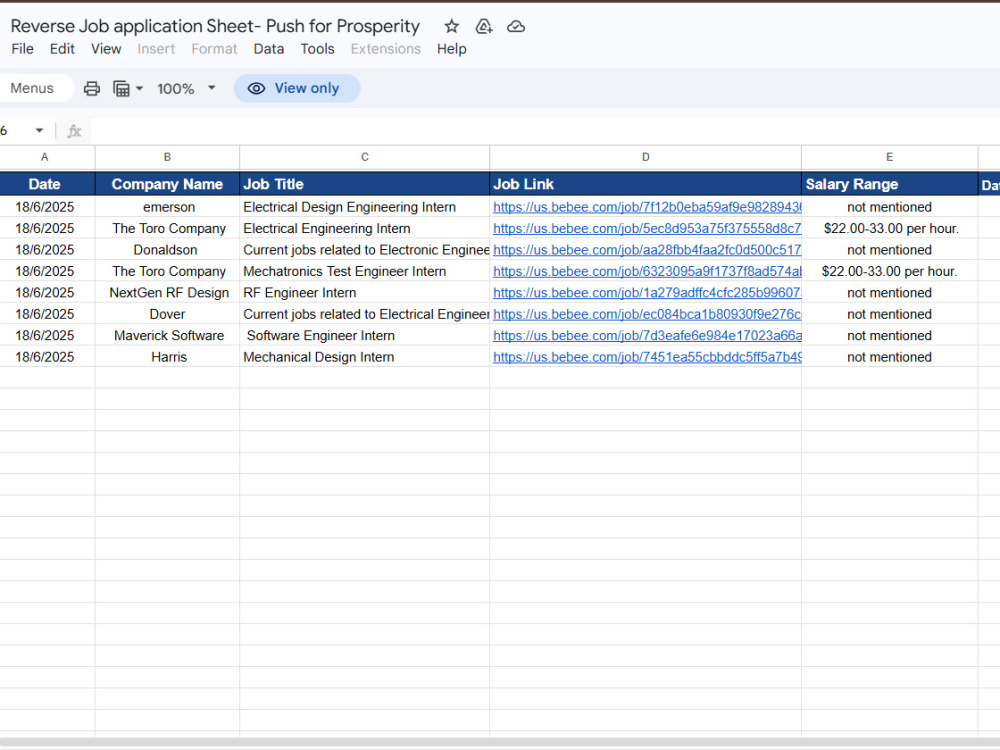
Task: Select Current jobs related to Electronic cell
Action: point(364,250)
